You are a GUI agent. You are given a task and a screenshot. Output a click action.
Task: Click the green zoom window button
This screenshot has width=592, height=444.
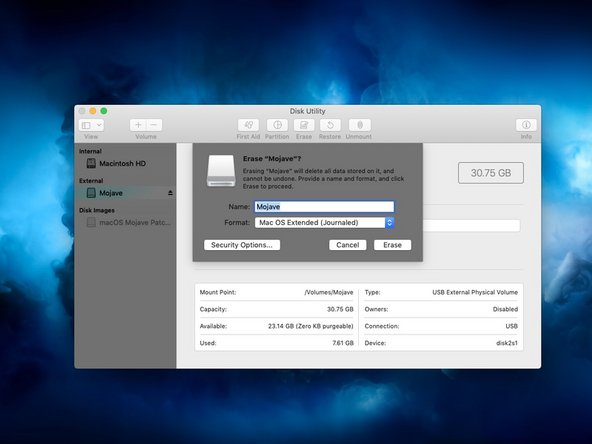(x=104, y=111)
